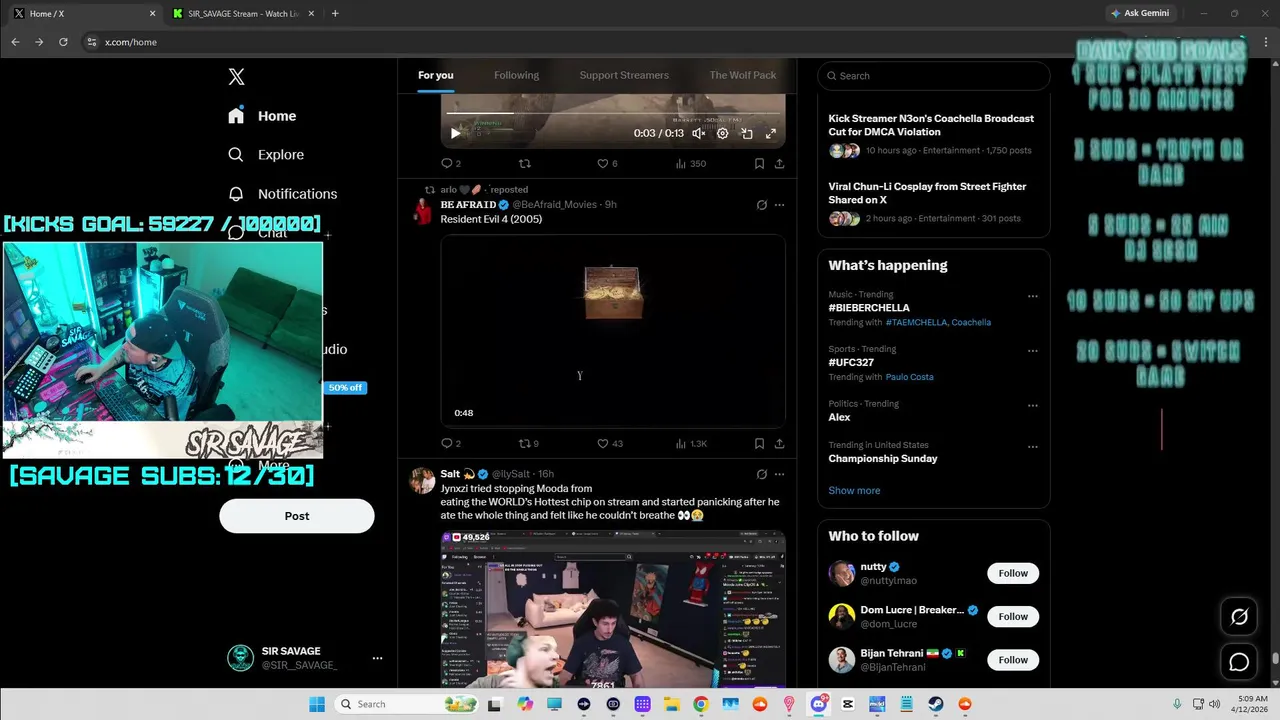Toggle picture-in-picture on top video
Screen dimensions: 1280x720
pos(747,133)
